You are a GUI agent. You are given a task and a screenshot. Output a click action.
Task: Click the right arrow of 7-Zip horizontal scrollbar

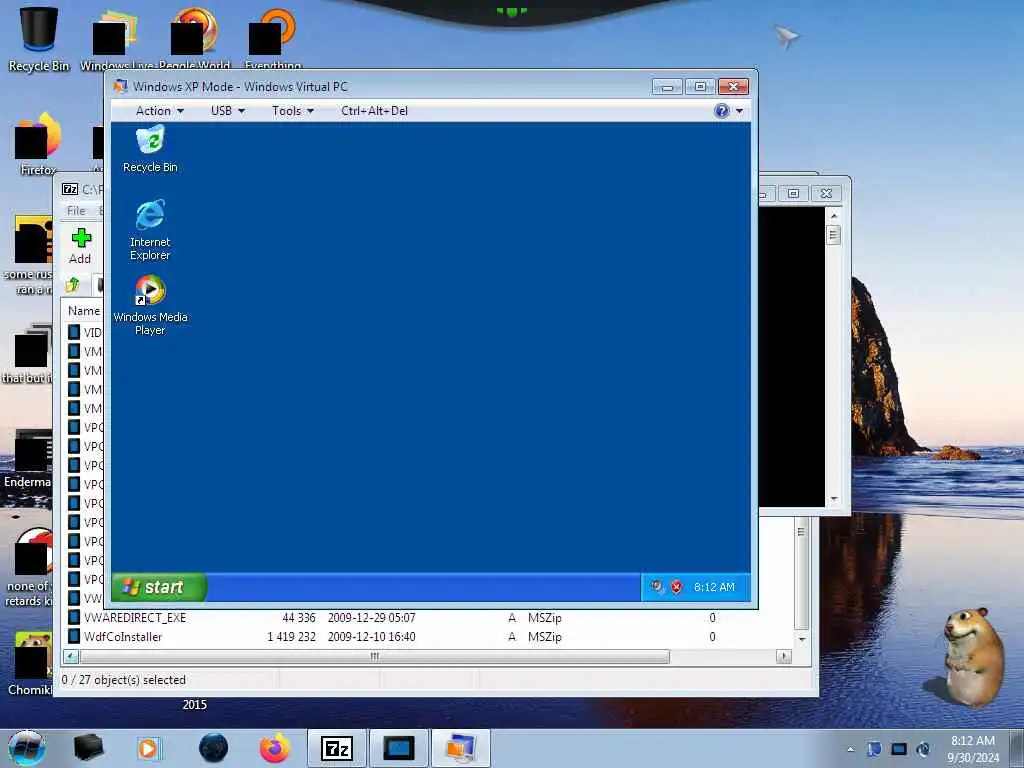[784, 656]
